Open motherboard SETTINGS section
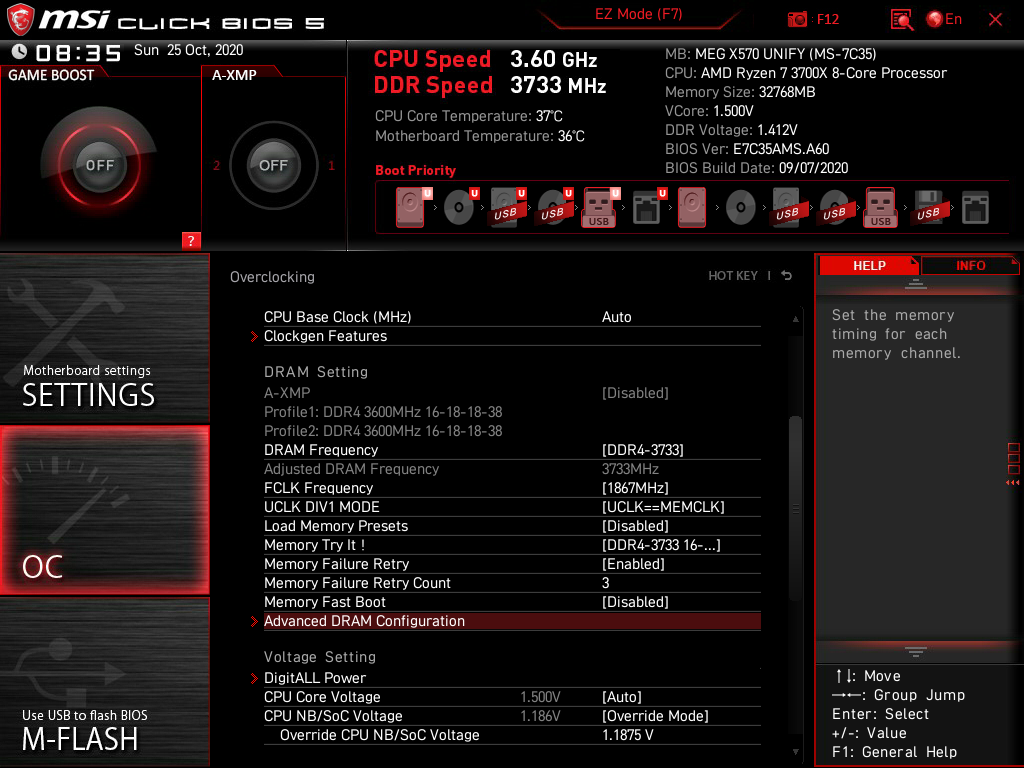The image size is (1024, 768). pyautogui.click(x=104, y=338)
